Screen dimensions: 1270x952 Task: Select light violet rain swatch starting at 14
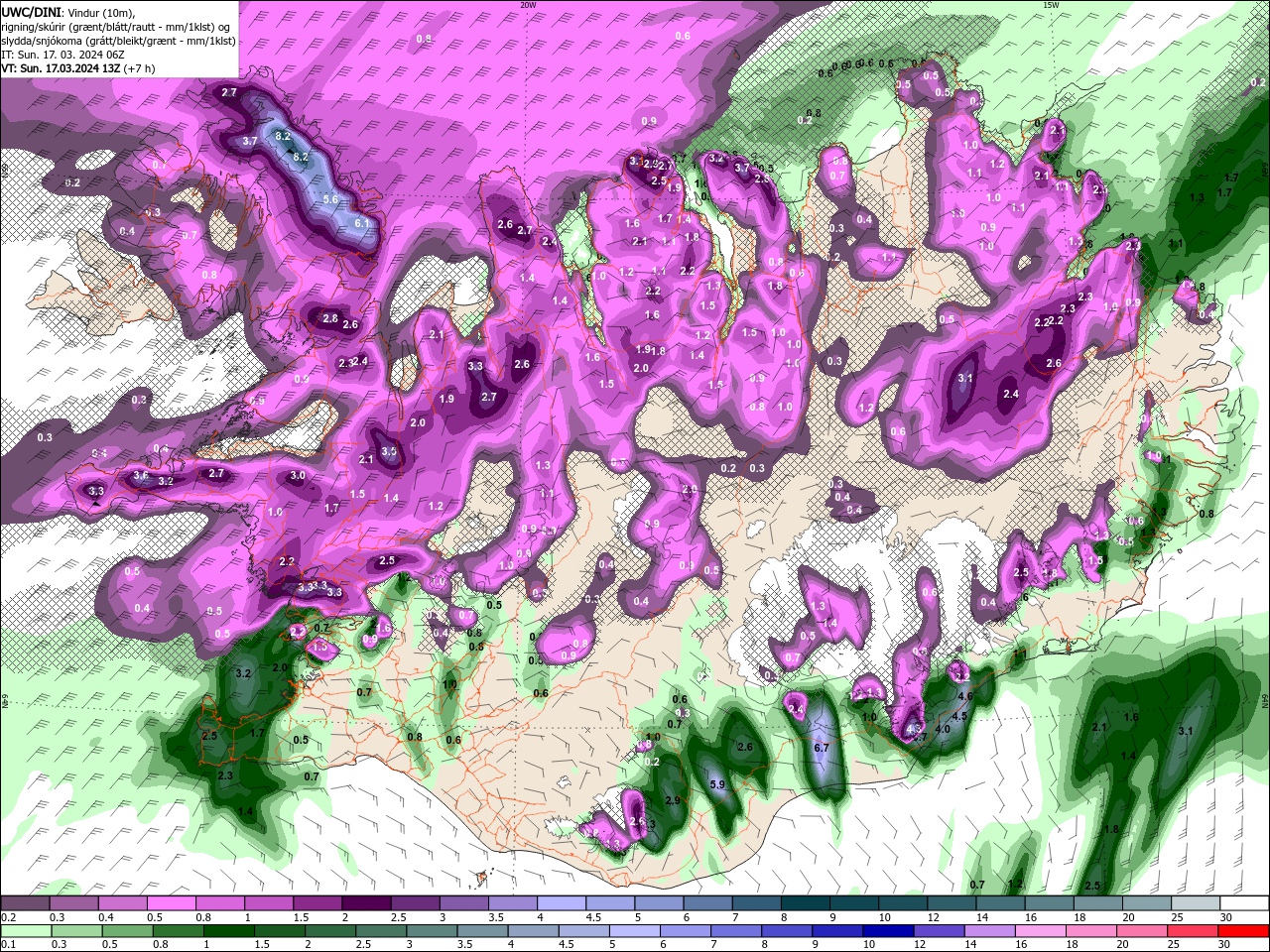pos(990,931)
